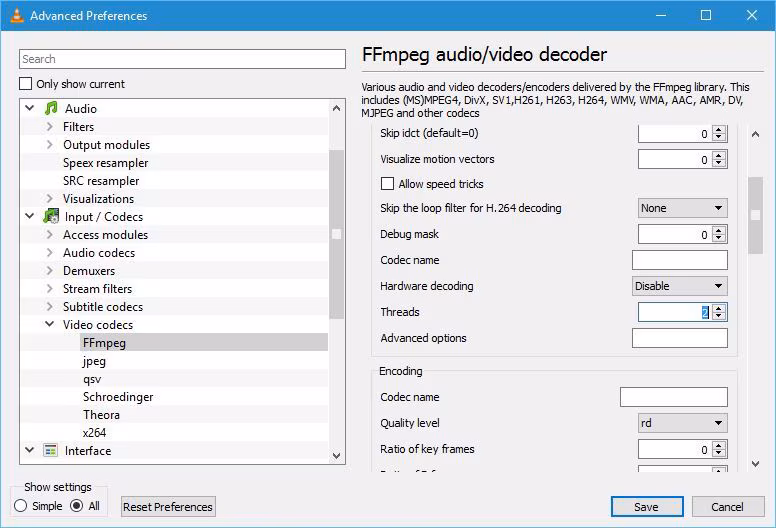Select qsv video codec item

tap(92, 379)
